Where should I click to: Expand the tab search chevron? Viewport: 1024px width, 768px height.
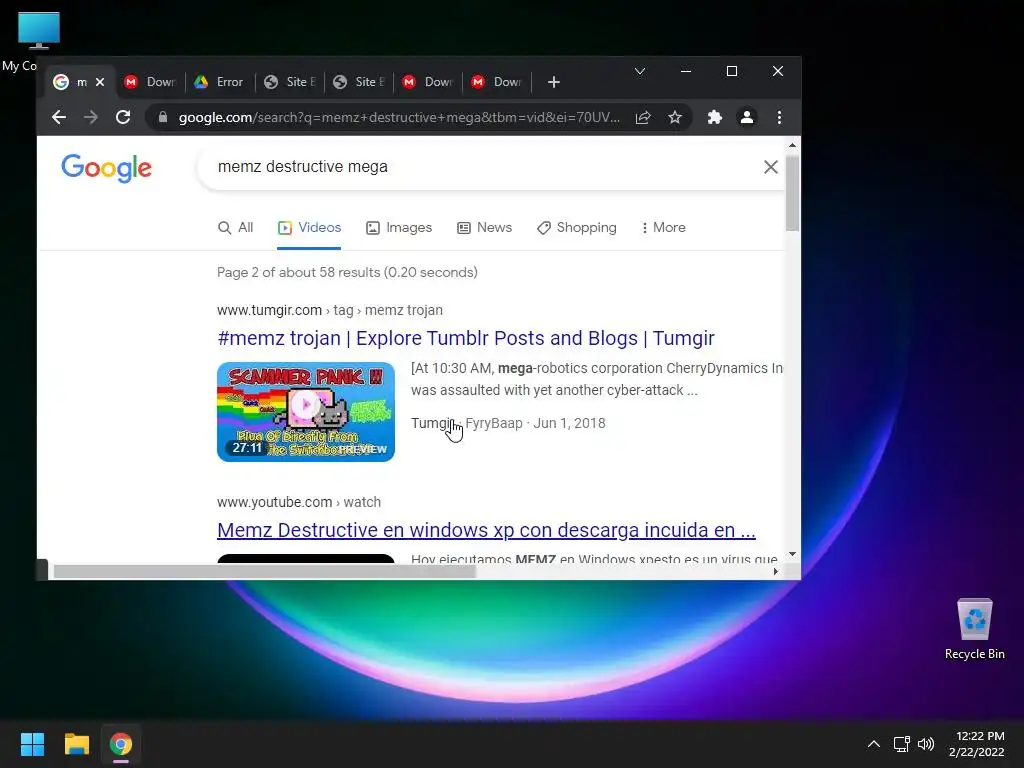(640, 71)
